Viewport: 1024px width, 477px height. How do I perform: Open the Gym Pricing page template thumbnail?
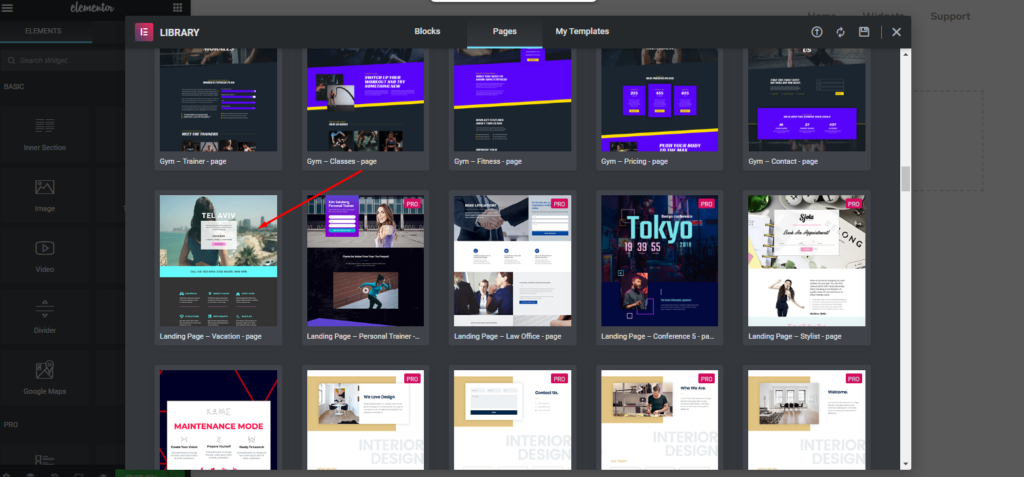click(x=660, y=99)
